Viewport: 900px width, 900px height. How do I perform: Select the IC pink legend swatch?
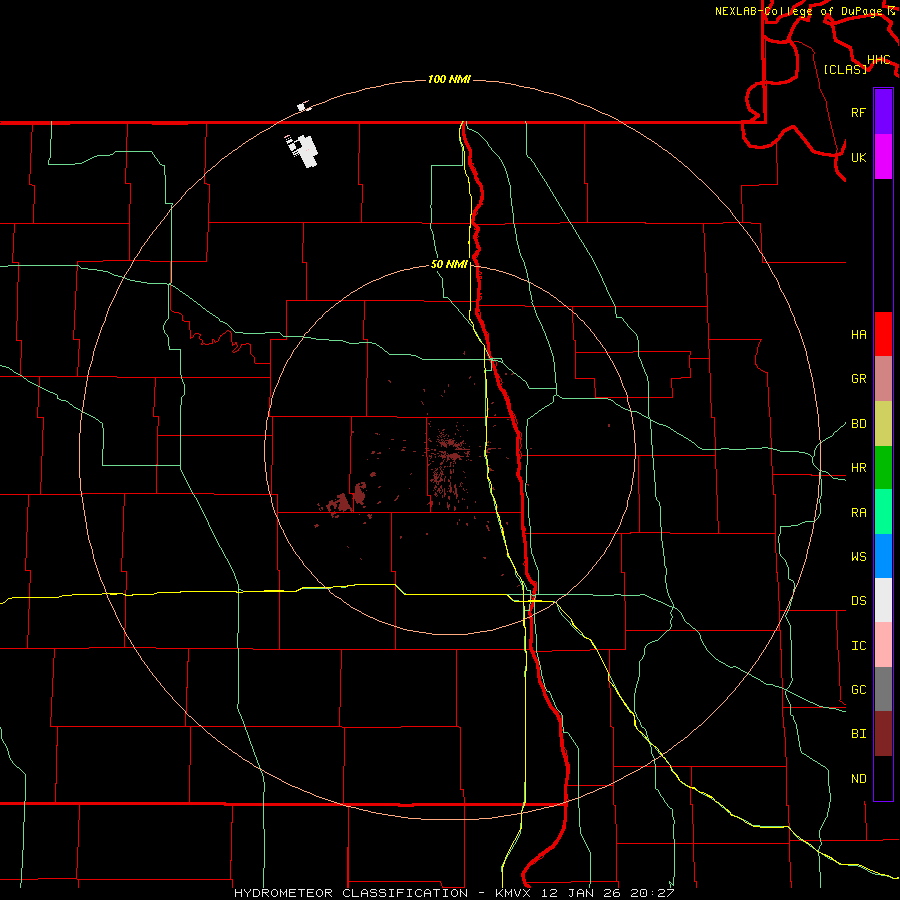click(883, 645)
